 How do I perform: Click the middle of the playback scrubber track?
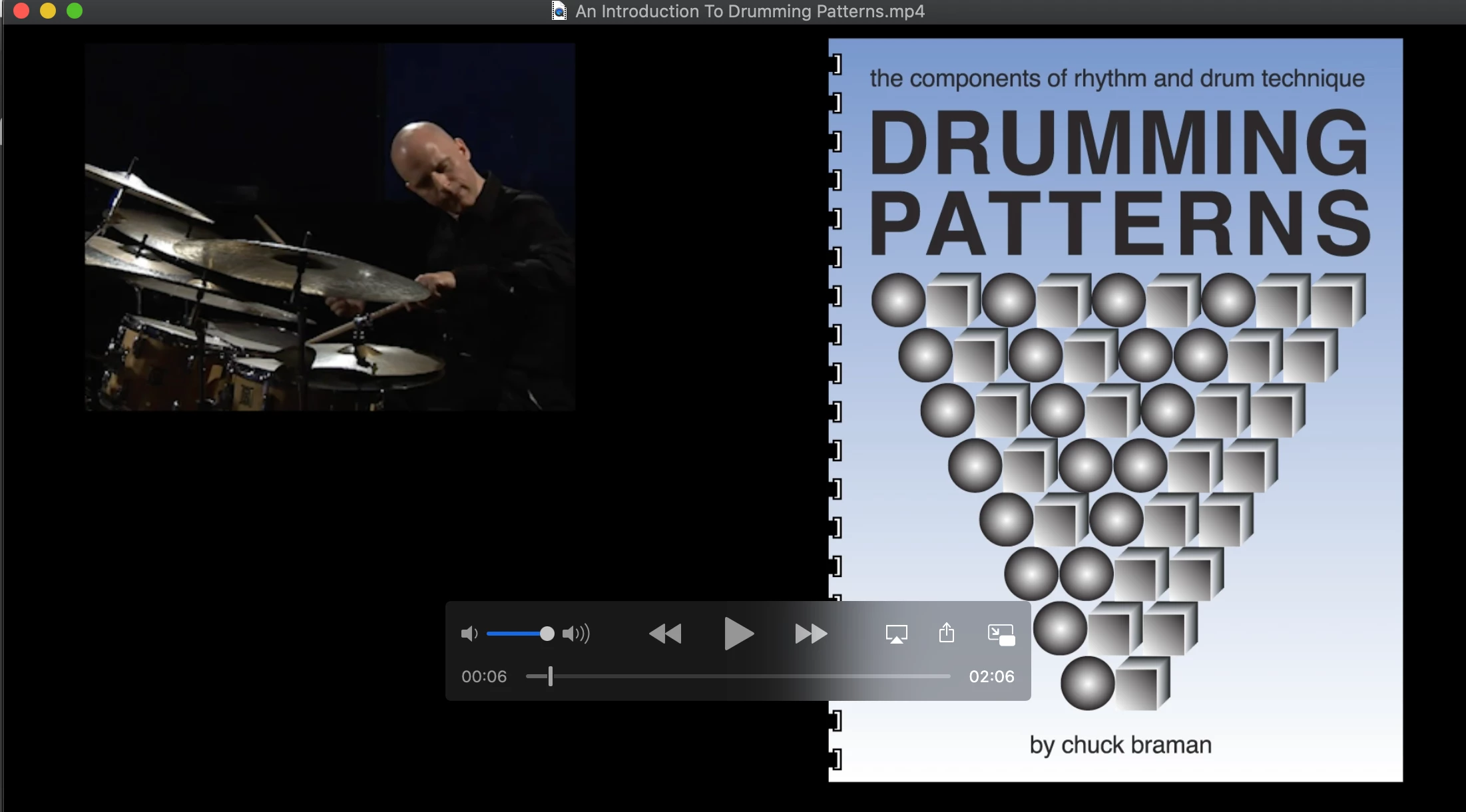coord(738,676)
